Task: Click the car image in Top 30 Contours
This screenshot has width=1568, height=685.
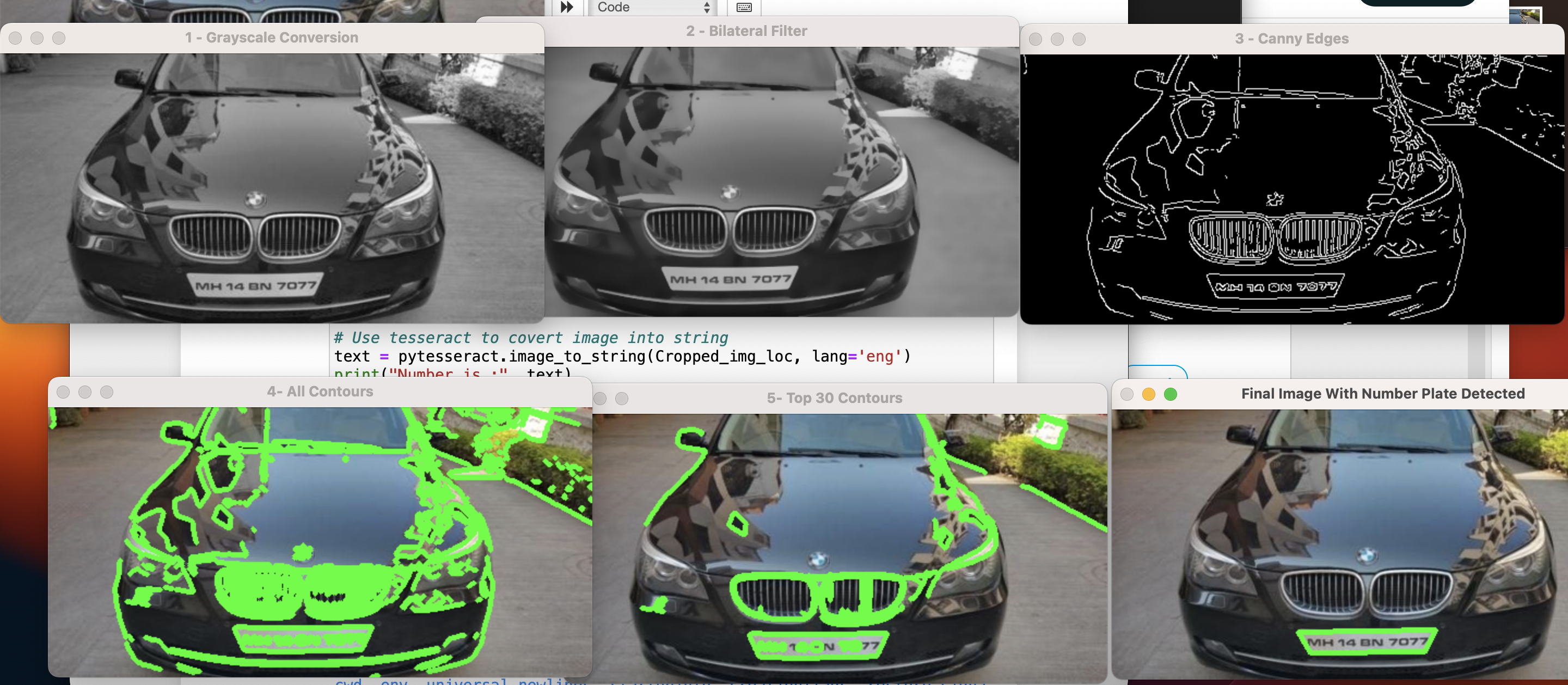Action: (x=850, y=548)
